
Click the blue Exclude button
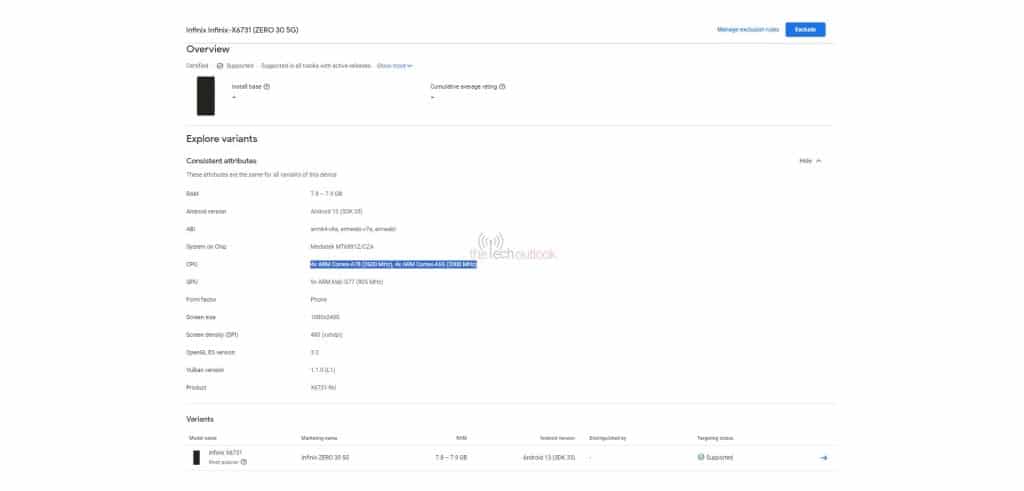tap(805, 30)
